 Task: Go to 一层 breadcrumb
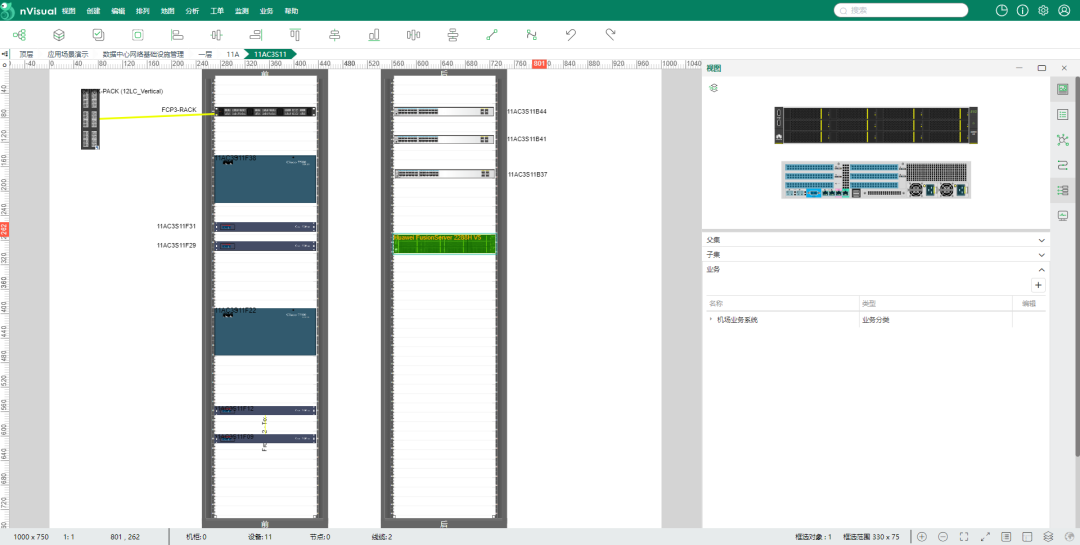(x=205, y=54)
